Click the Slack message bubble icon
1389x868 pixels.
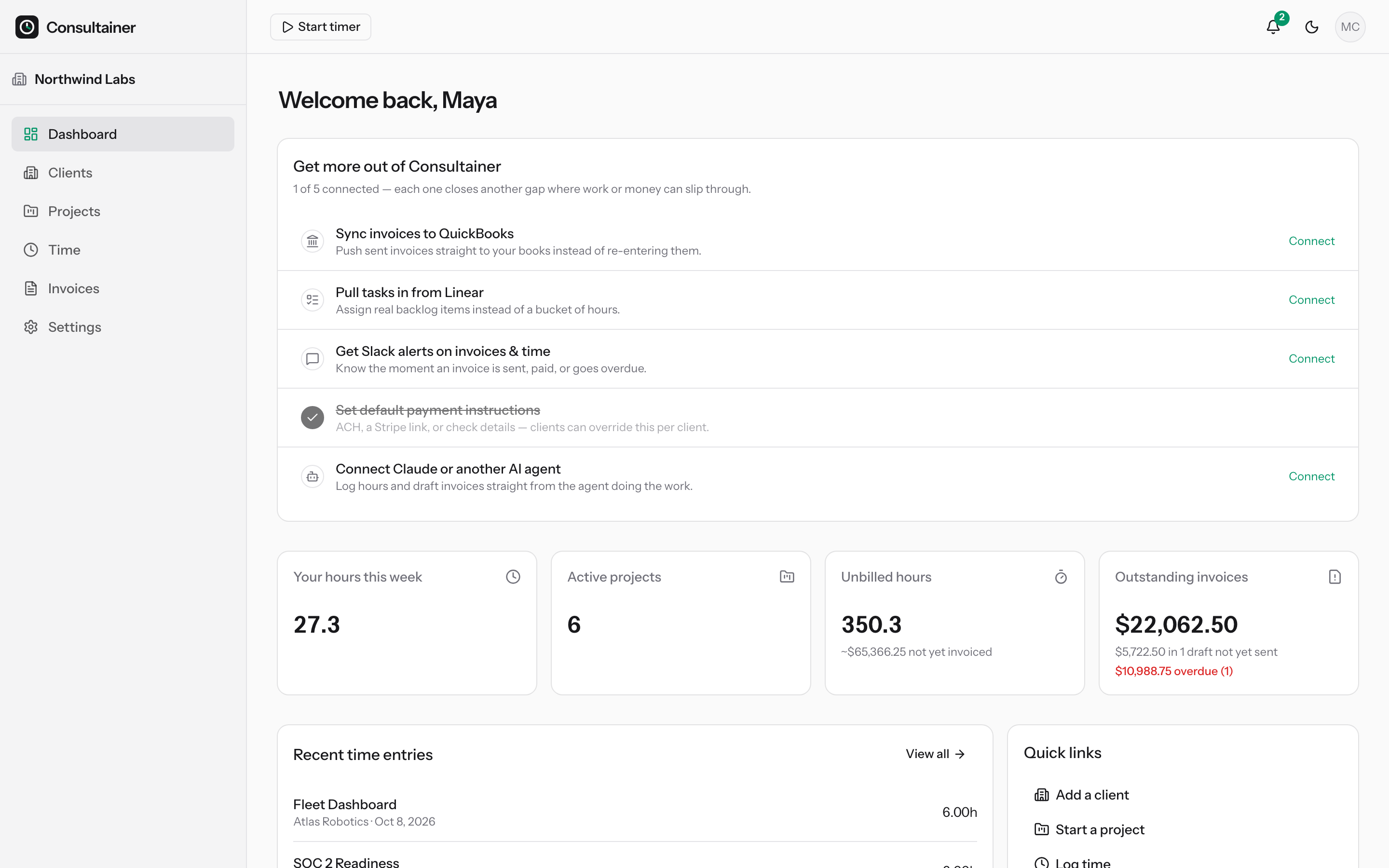point(312,359)
